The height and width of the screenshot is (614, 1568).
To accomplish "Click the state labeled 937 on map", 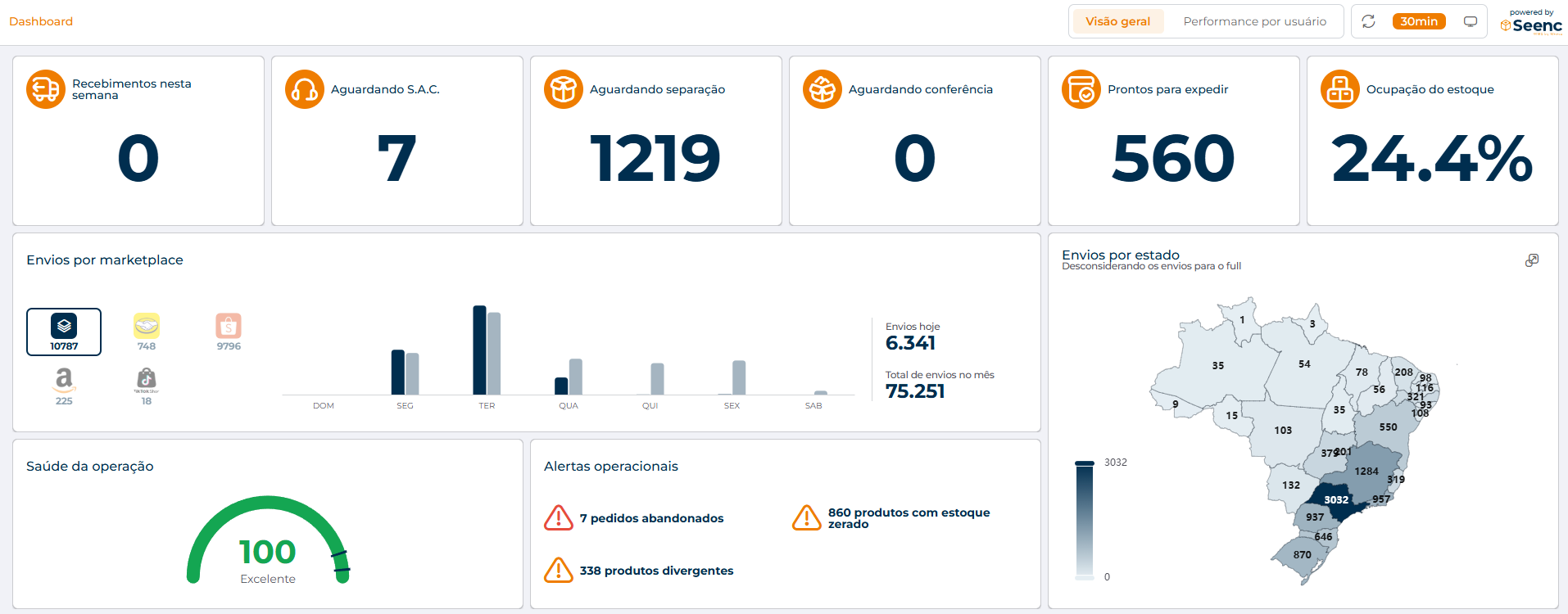I will click(1315, 517).
